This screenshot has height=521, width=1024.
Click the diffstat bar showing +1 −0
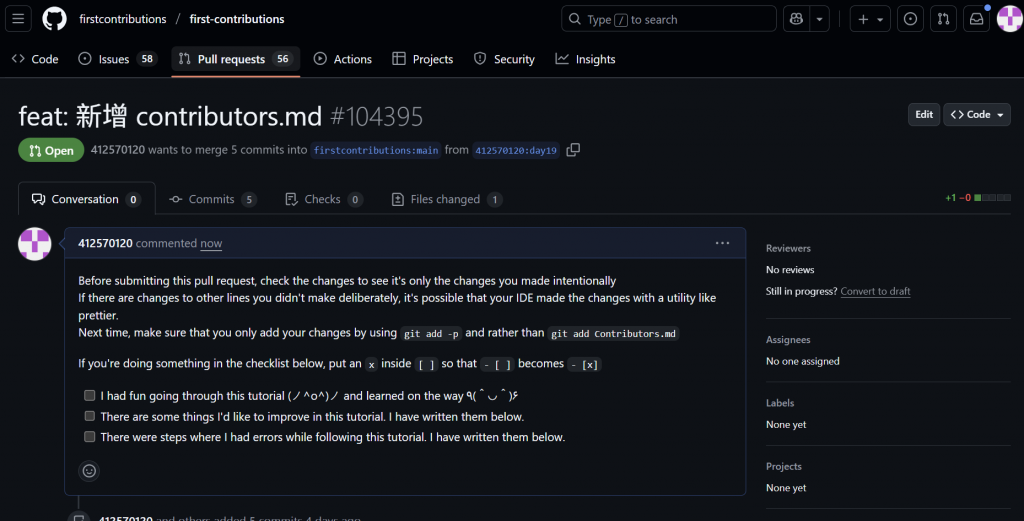point(978,198)
